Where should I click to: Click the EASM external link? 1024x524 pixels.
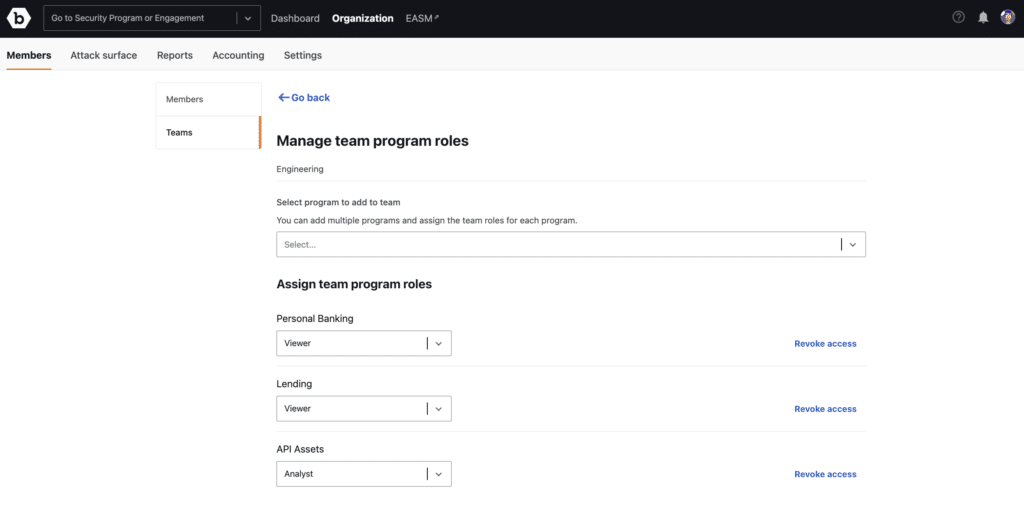(x=422, y=18)
